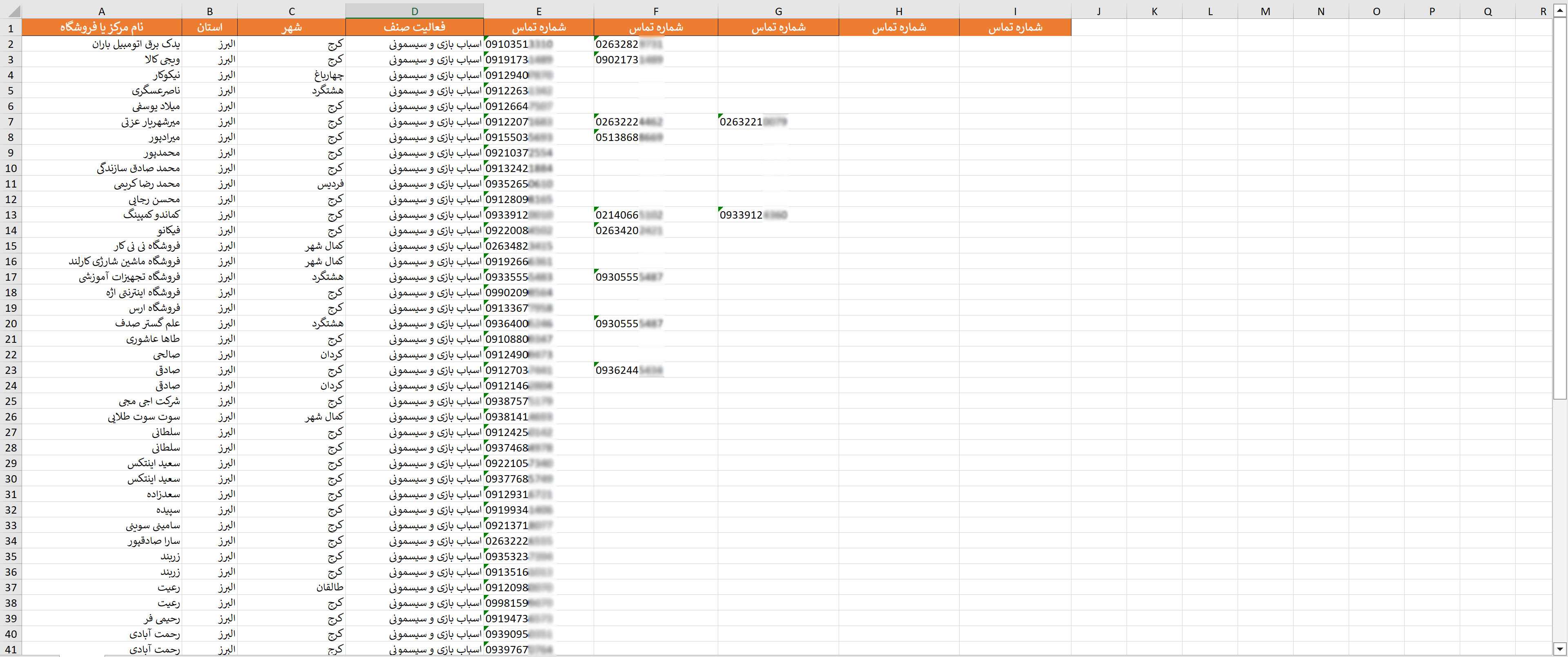Click header cell 'شهر'
The image size is (1568, 657).
[x=292, y=27]
